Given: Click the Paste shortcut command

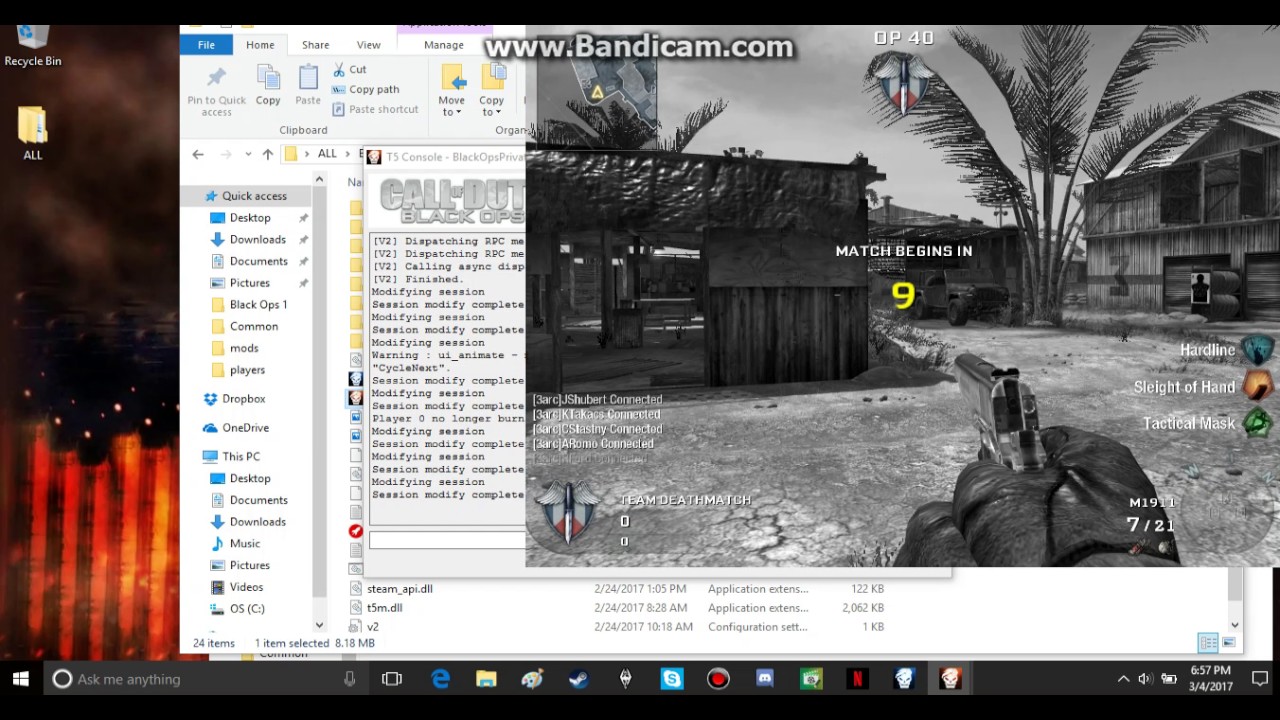Looking at the screenshot, I should click(x=375, y=109).
